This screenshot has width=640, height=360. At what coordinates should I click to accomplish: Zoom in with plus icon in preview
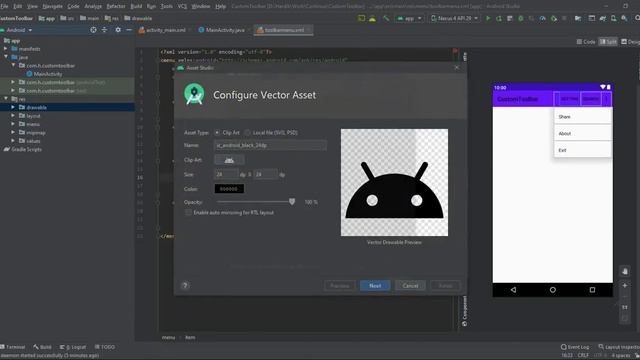(x=624, y=285)
